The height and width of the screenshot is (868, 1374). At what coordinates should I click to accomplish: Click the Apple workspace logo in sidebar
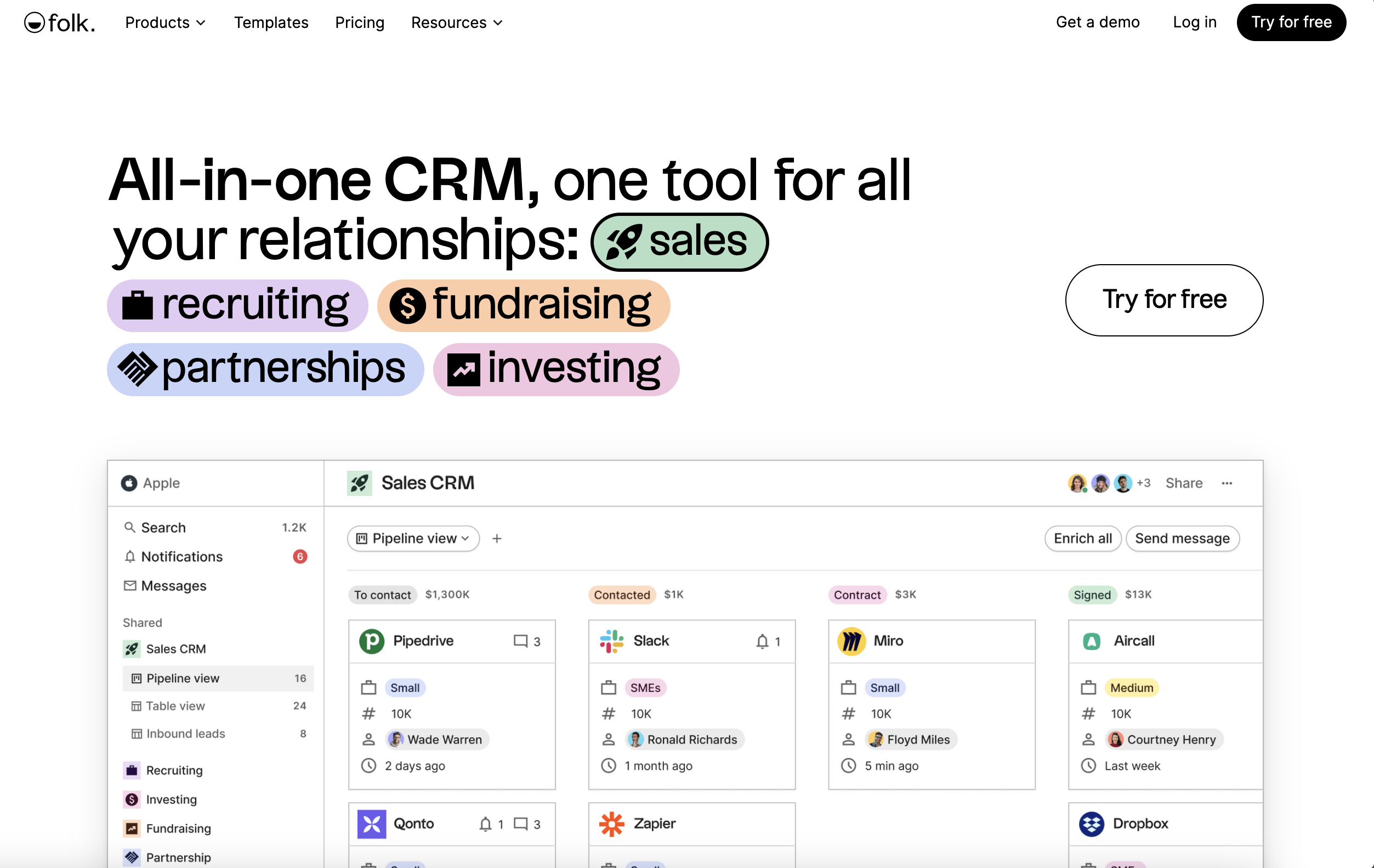coord(129,483)
